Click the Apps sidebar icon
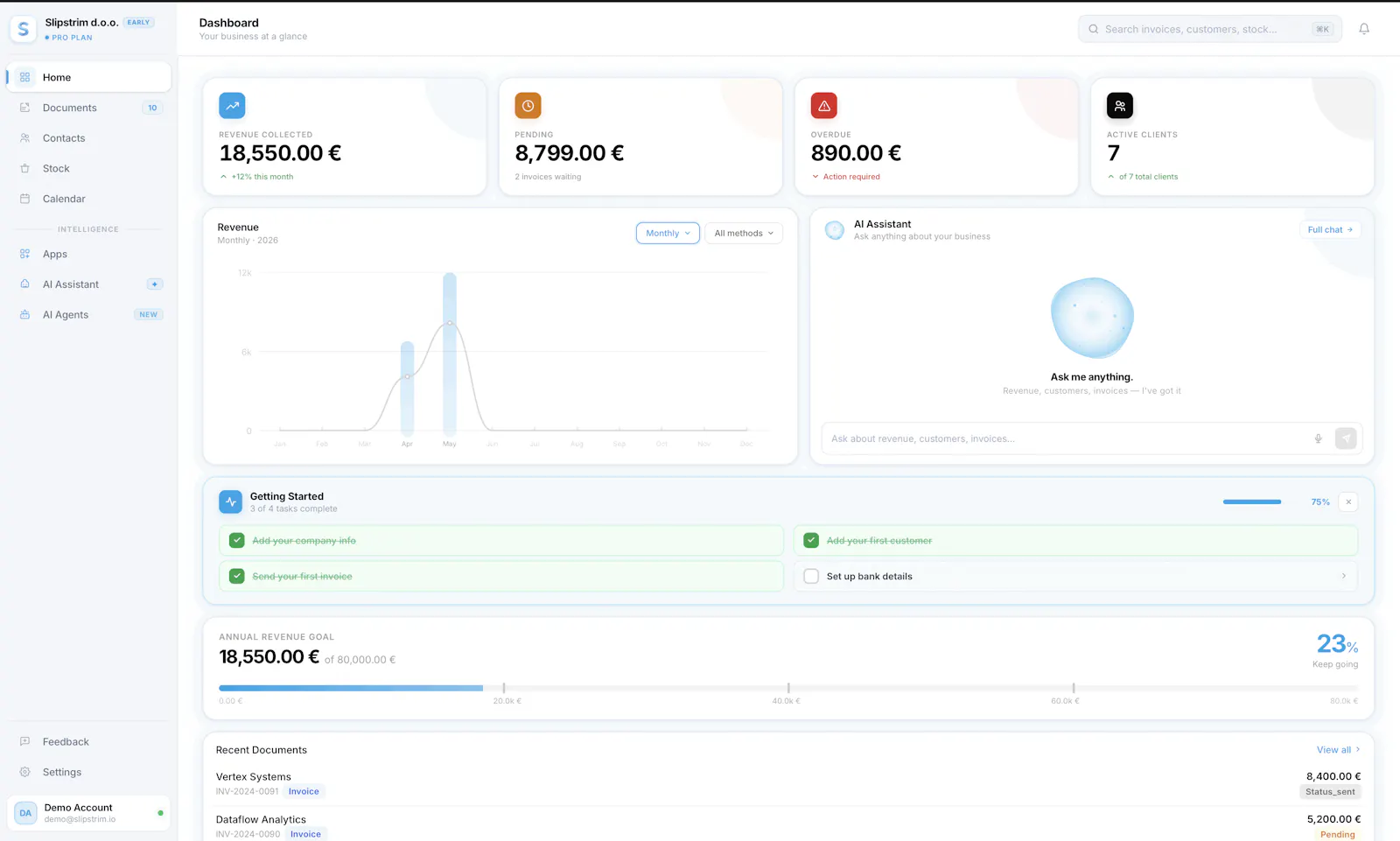The image size is (1400, 841). (24, 254)
